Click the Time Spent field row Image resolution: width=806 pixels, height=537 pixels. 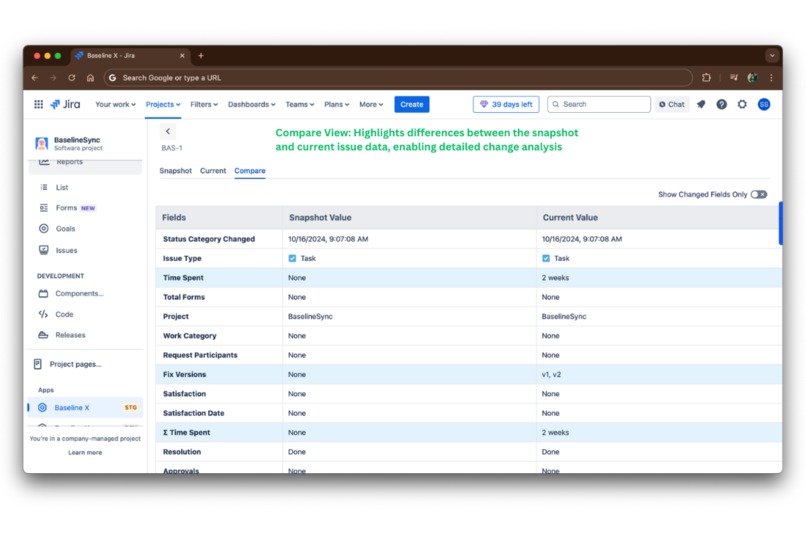coord(469,277)
